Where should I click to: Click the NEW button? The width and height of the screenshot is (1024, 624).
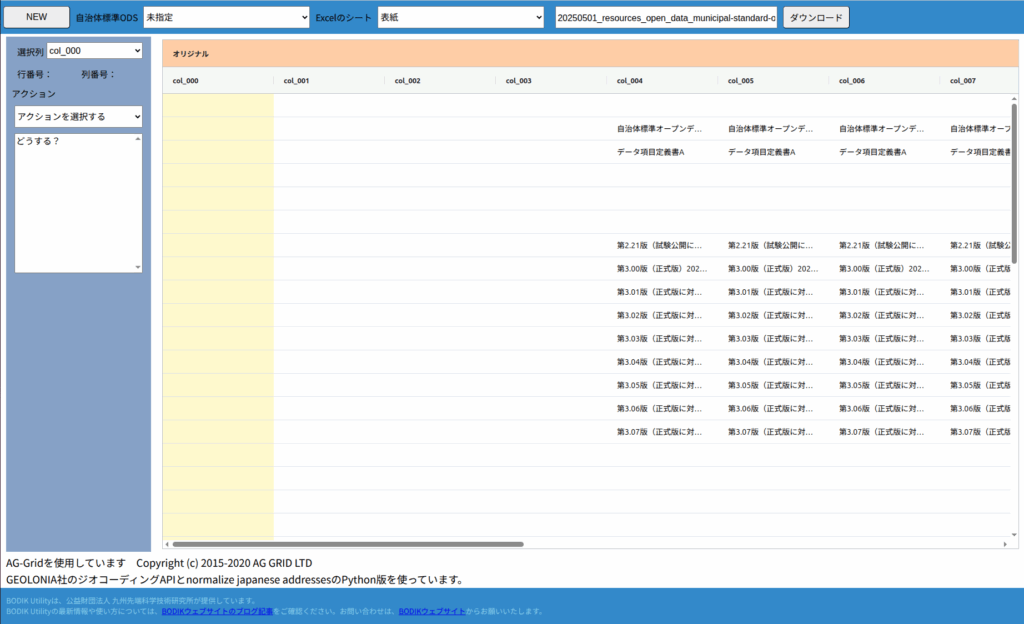tap(36, 17)
